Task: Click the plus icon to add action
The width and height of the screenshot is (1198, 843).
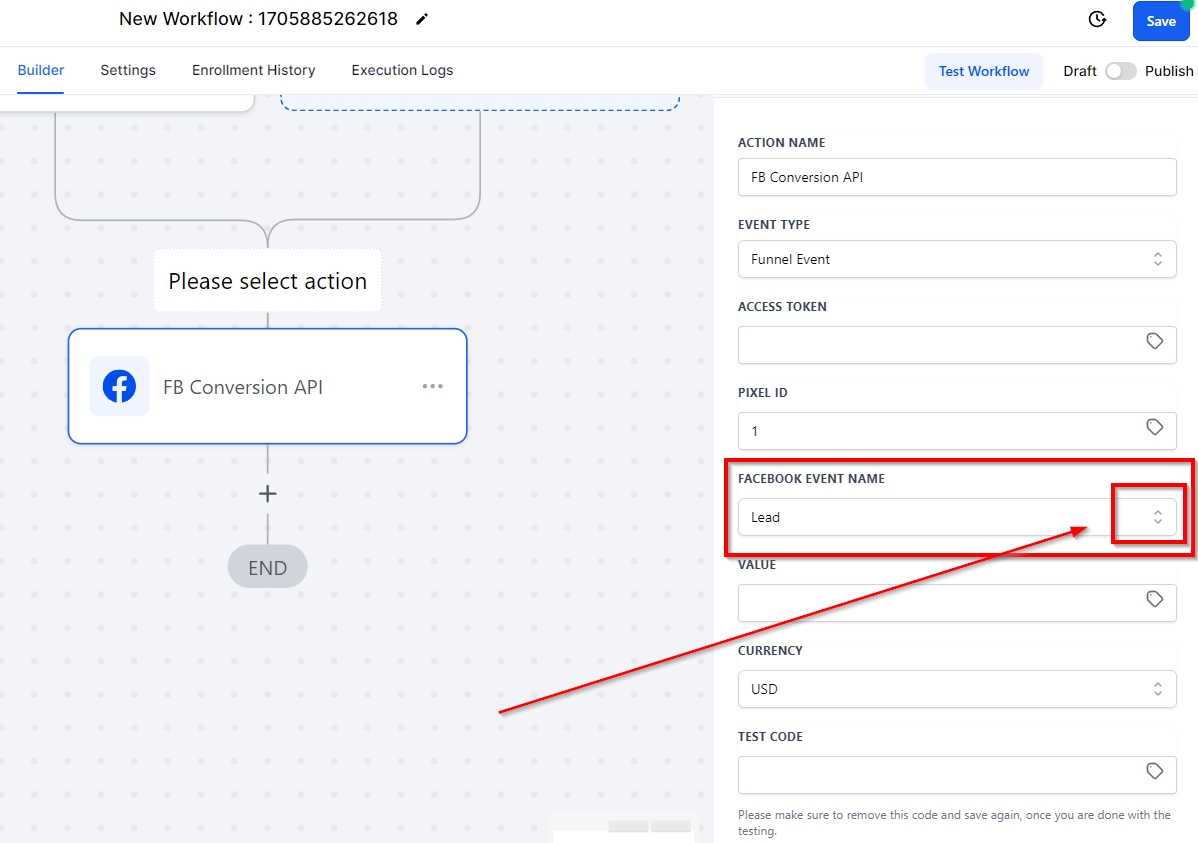Action: [267, 494]
